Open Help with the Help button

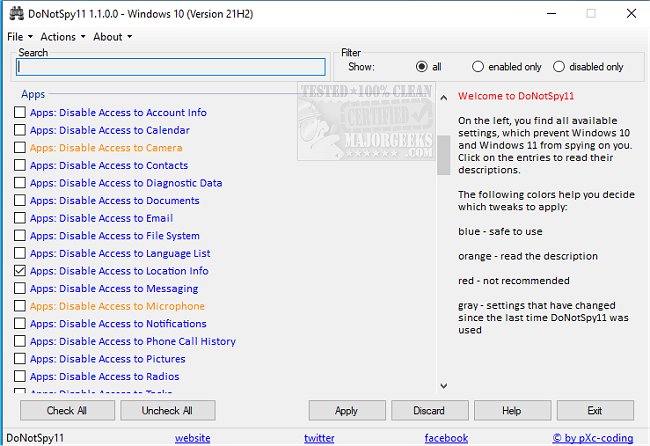512,411
